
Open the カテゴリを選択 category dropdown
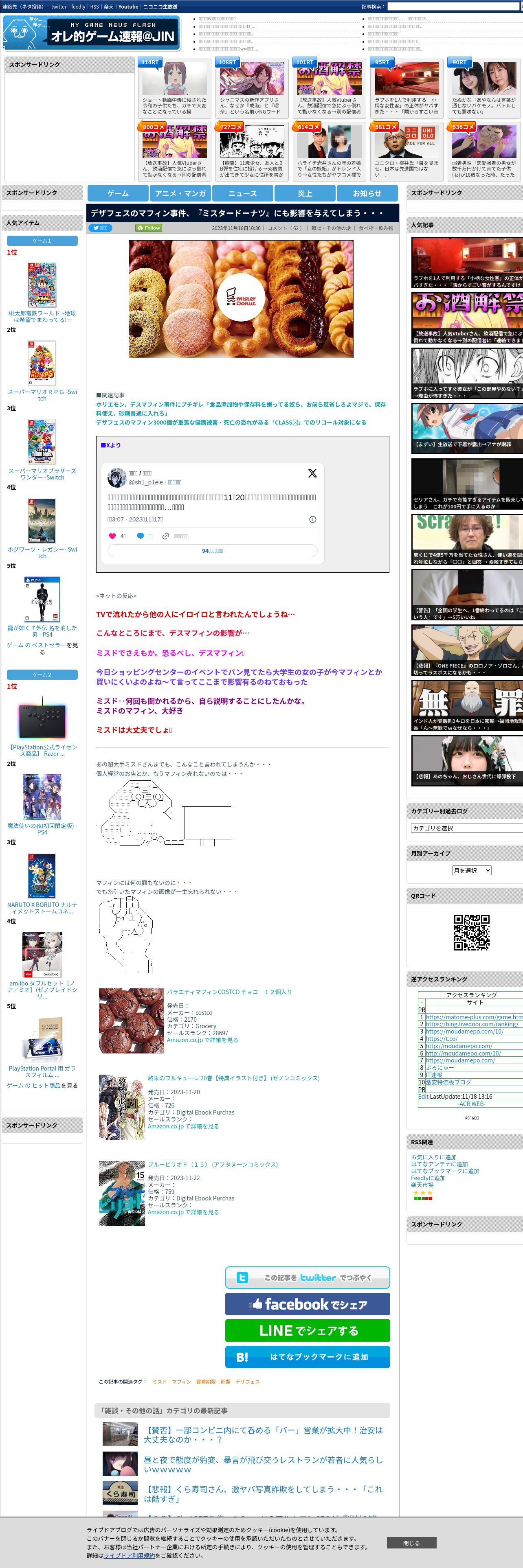click(467, 828)
